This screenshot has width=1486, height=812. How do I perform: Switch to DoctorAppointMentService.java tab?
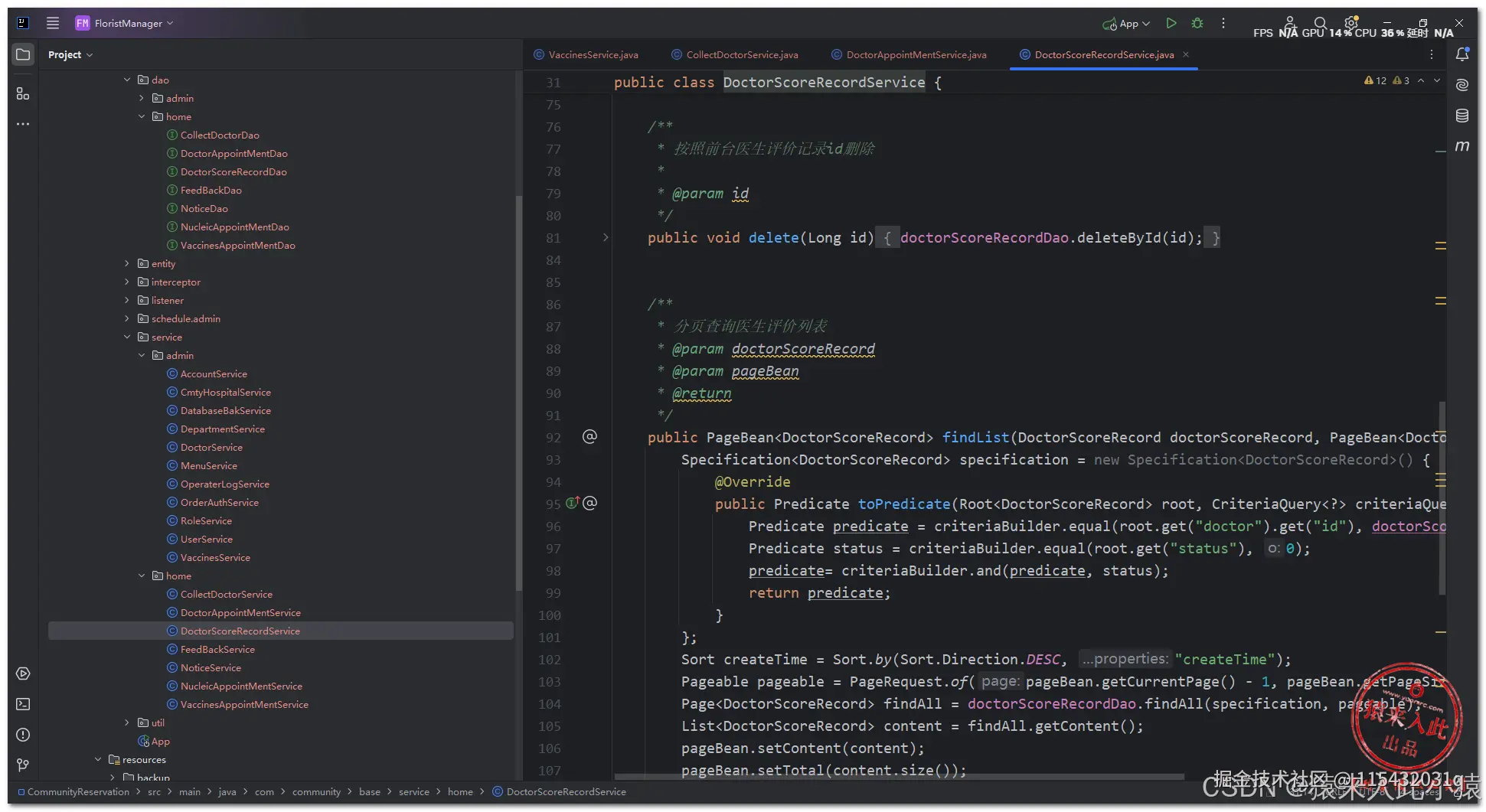coord(909,54)
